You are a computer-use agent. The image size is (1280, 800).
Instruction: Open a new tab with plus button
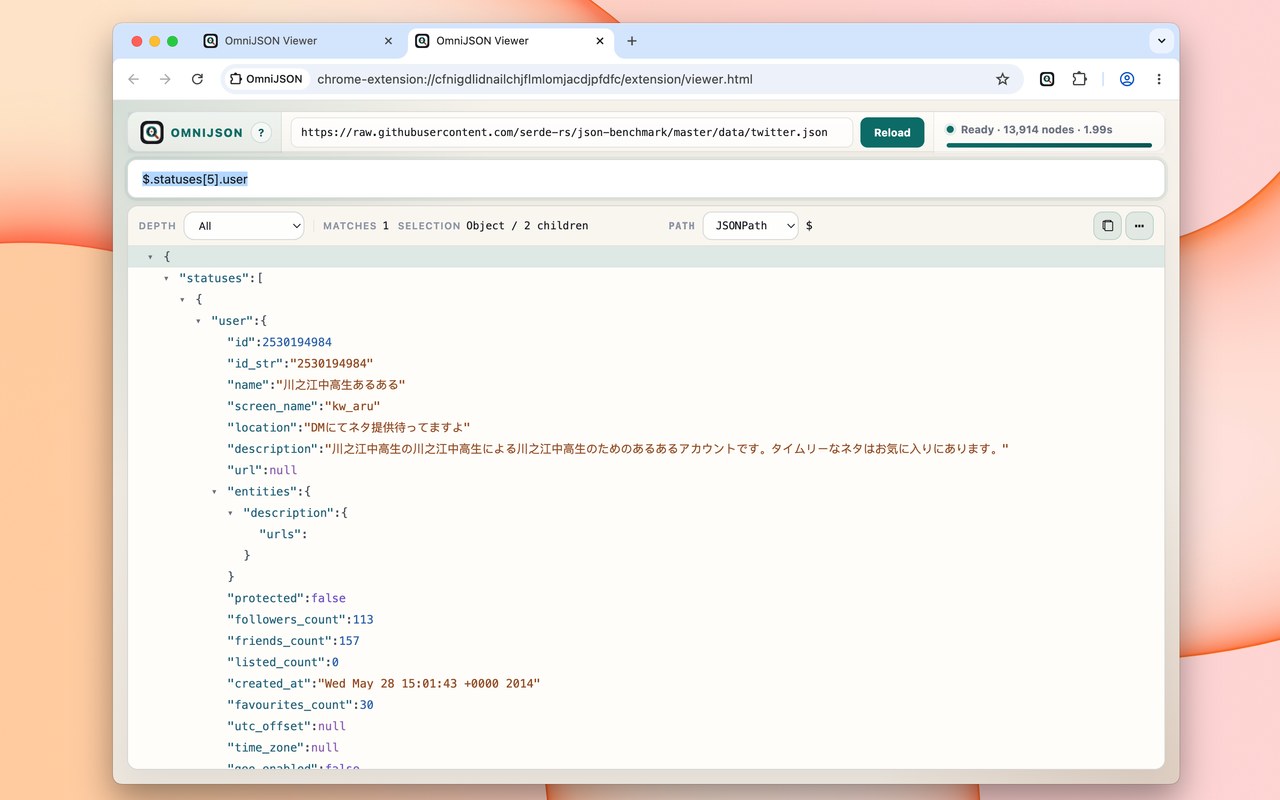pyautogui.click(x=632, y=41)
